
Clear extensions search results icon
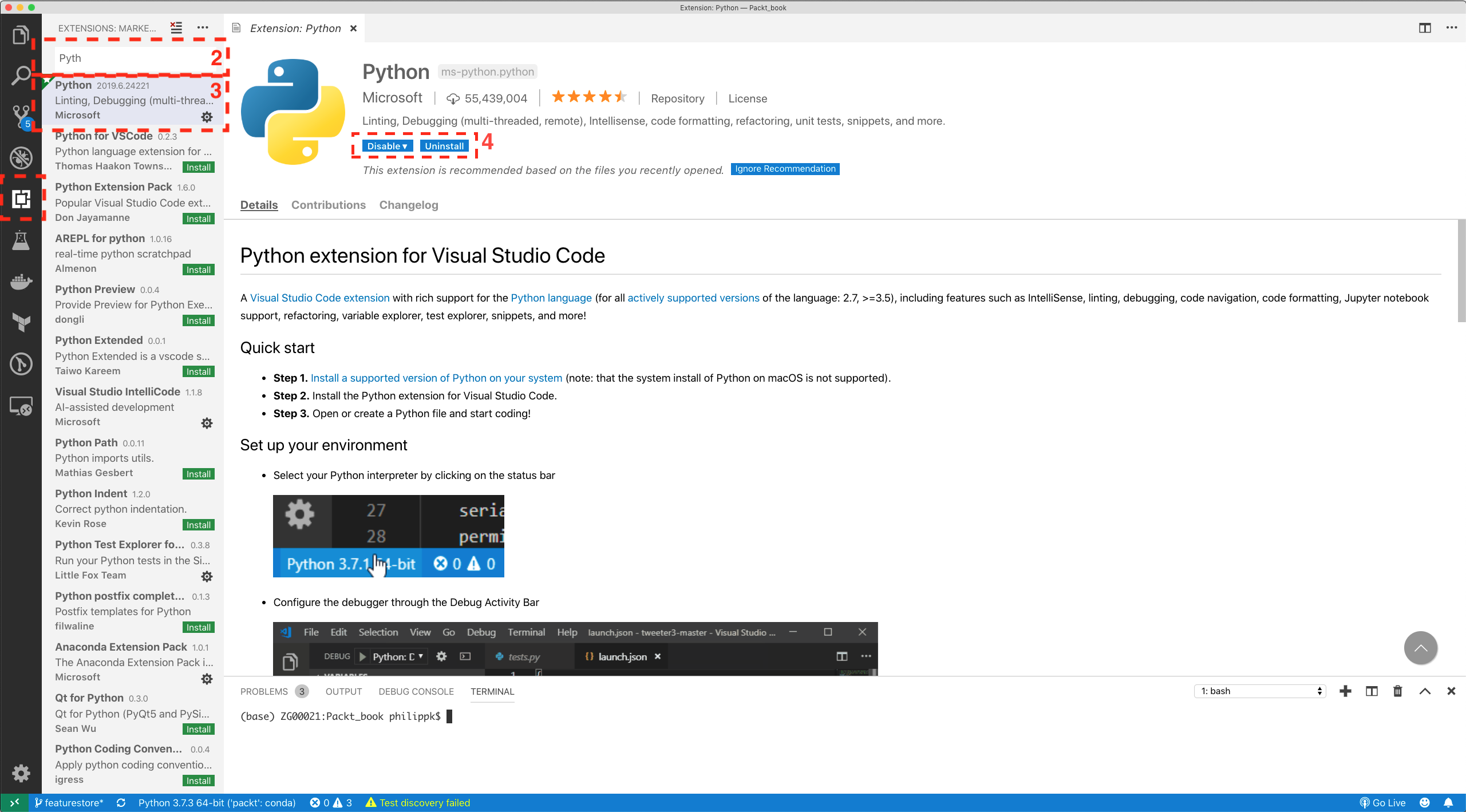click(x=176, y=27)
